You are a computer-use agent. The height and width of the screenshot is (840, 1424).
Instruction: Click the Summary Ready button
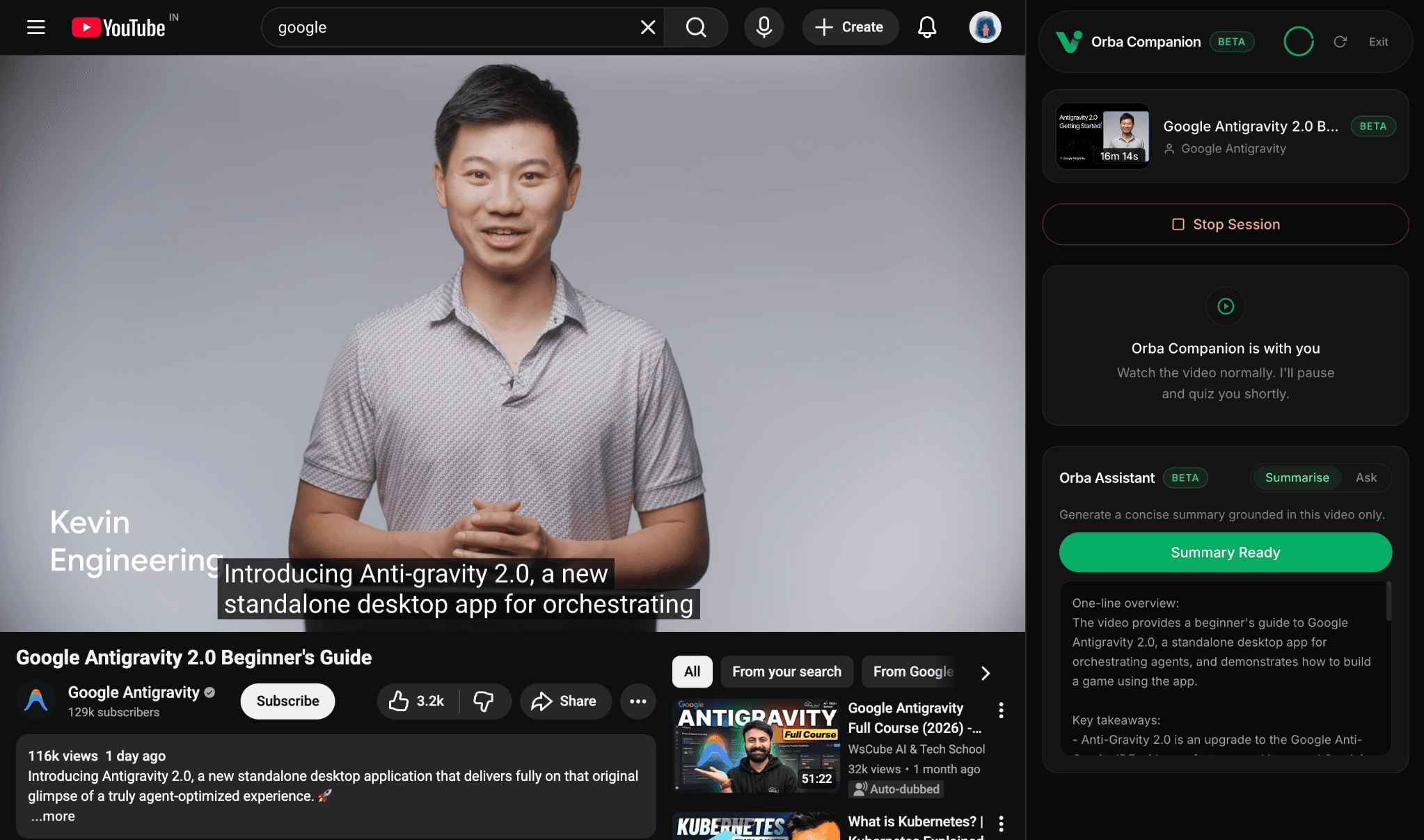1226,553
